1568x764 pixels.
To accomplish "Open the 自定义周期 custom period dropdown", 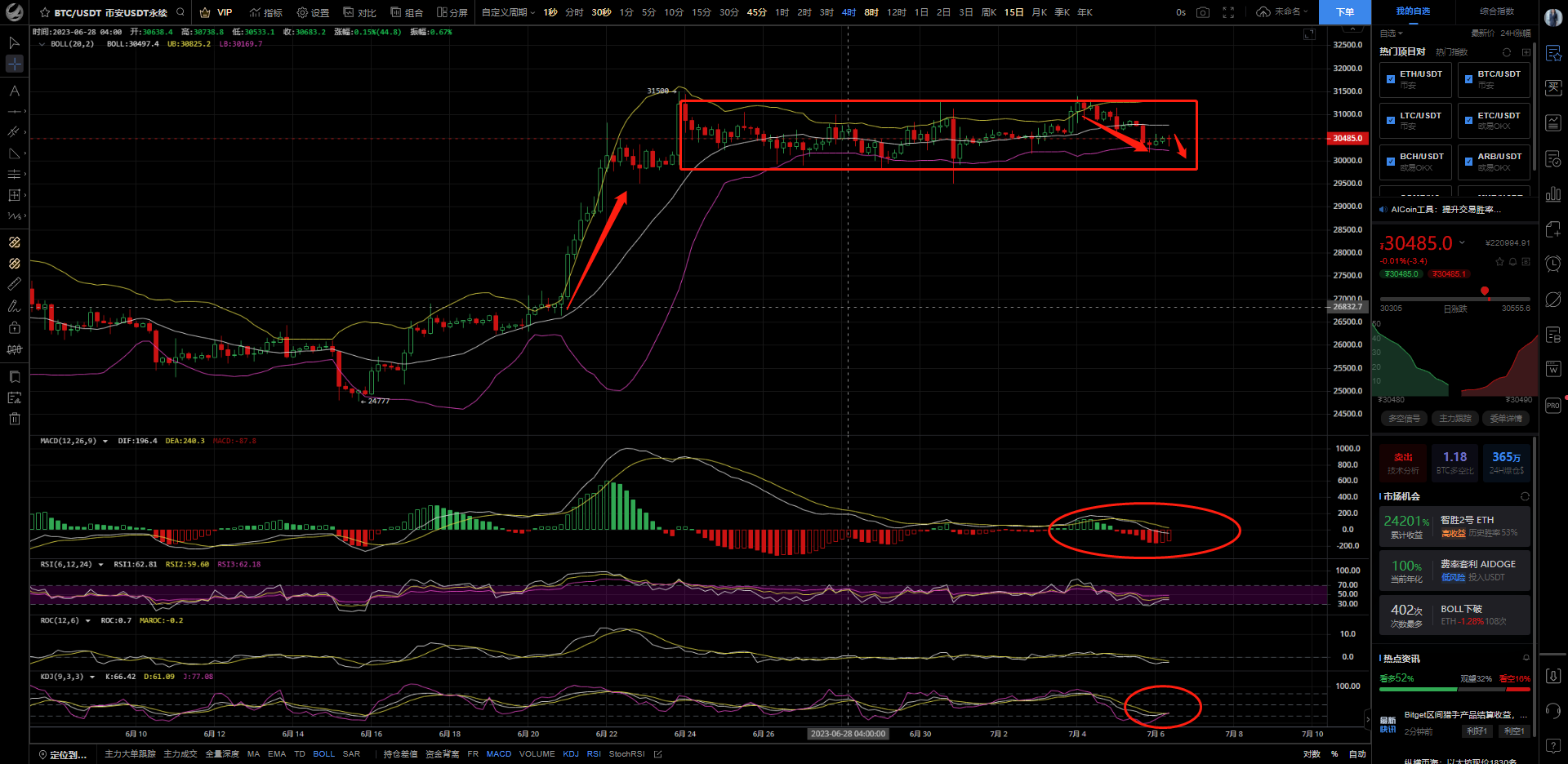I will click(508, 12).
